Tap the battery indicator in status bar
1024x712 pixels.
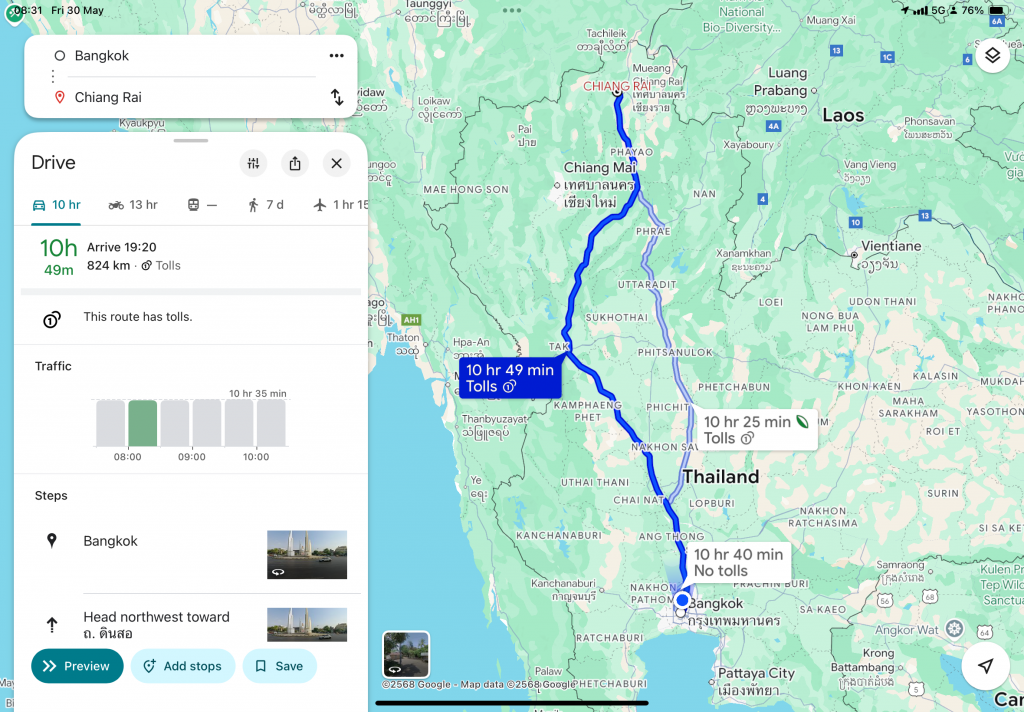click(x=997, y=10)
